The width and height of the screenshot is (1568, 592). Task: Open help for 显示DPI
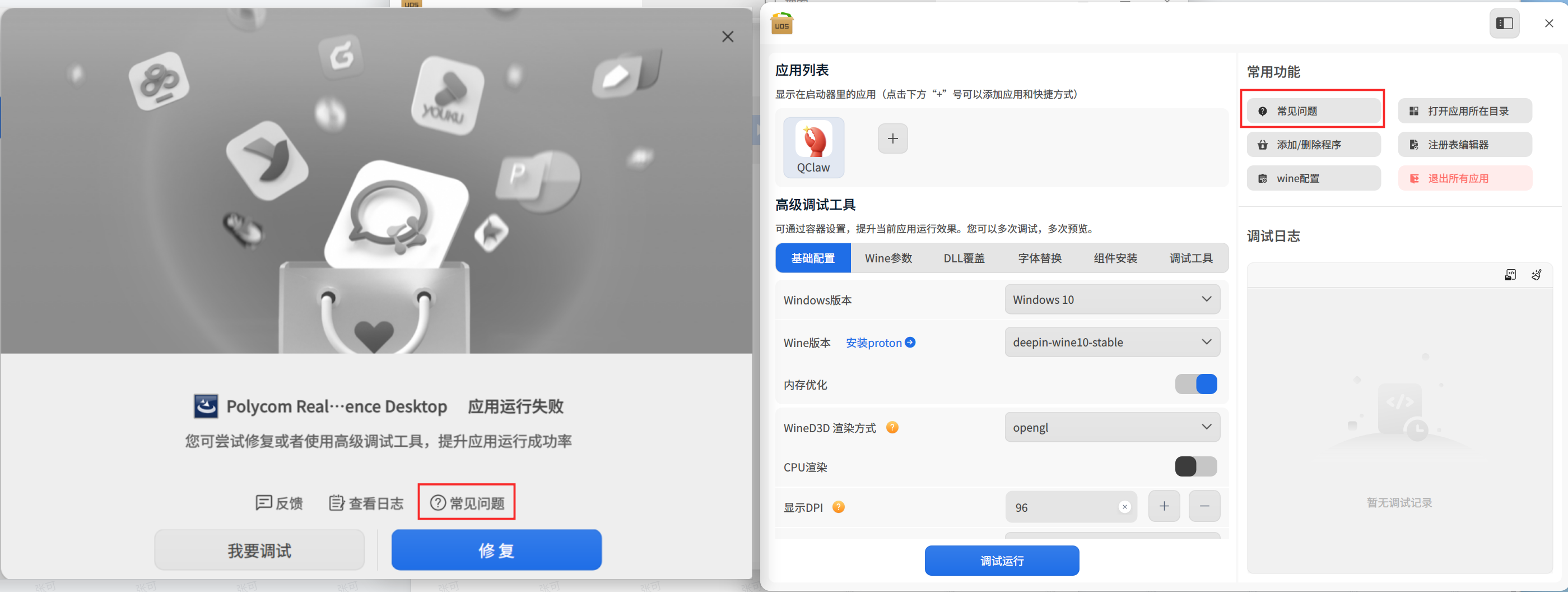tap(839, 507)
